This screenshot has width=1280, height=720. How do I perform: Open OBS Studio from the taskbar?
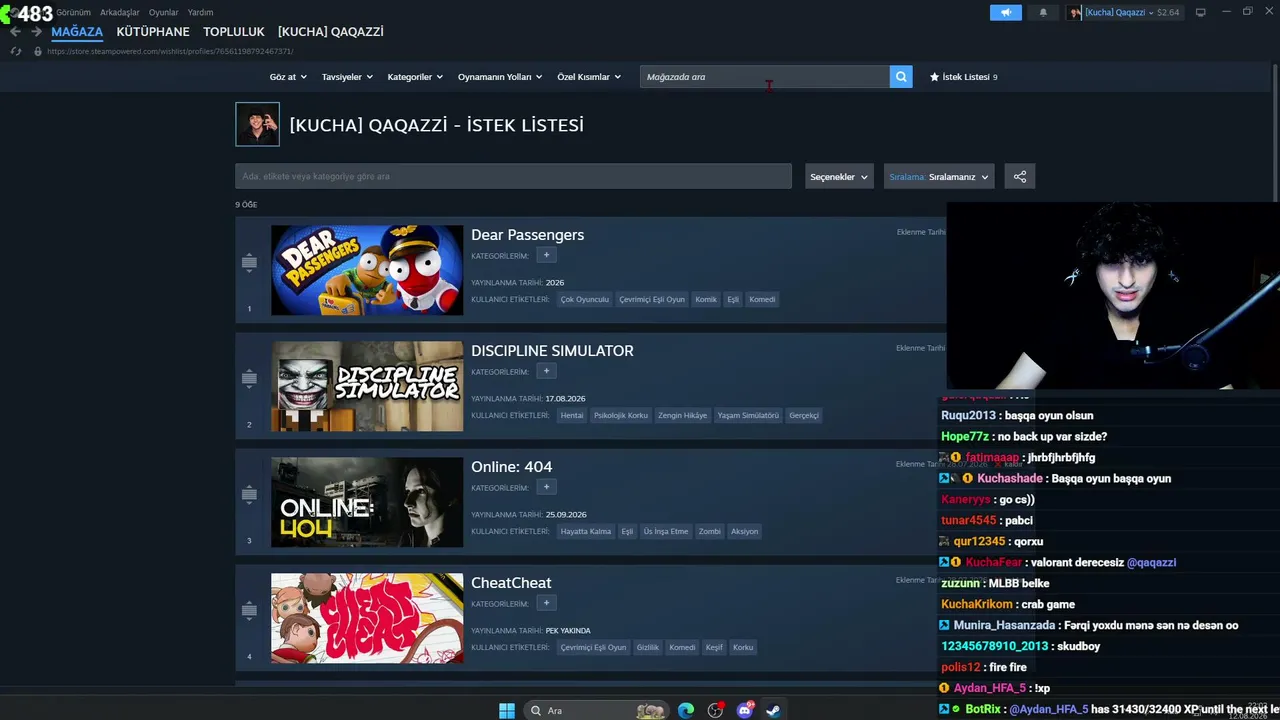[715, 710]
